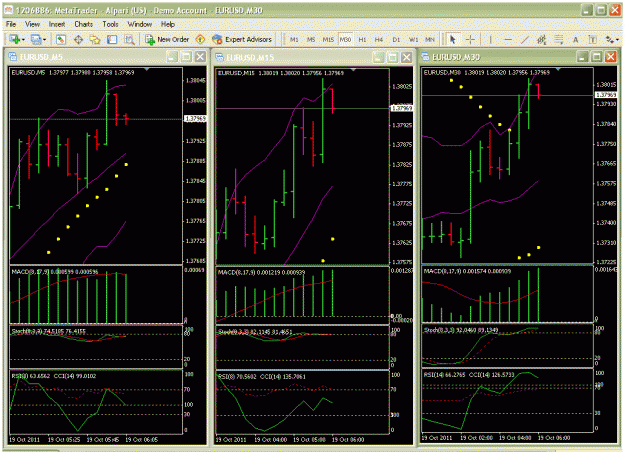Switch to the H1 timeframe

coord(362,39)
